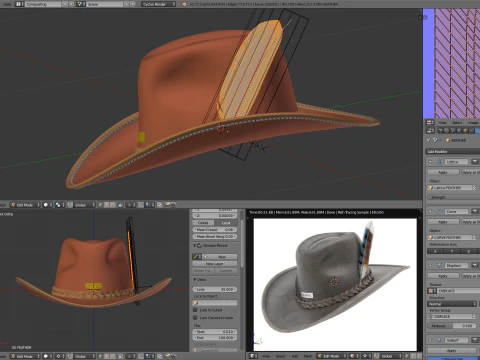This screenshot has width=480, height=360.
Task: Open the Help menu in top bar
Action: pos(7,4)
